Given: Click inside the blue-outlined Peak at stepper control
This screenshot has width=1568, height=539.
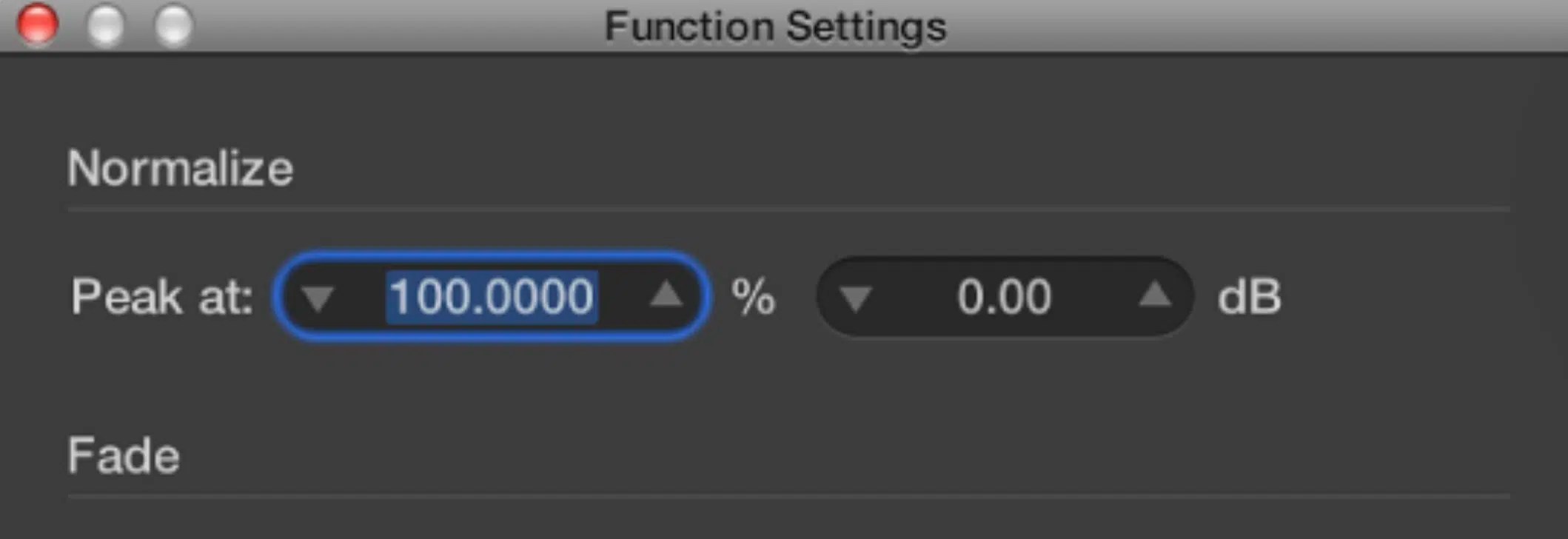Looking at the screenshot, I should coord(492,296).
